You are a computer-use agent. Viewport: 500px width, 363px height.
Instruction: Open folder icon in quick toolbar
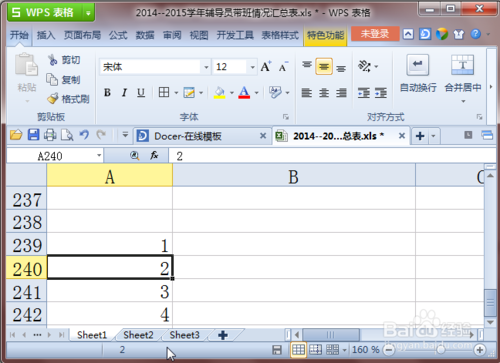tap(16, 135)
